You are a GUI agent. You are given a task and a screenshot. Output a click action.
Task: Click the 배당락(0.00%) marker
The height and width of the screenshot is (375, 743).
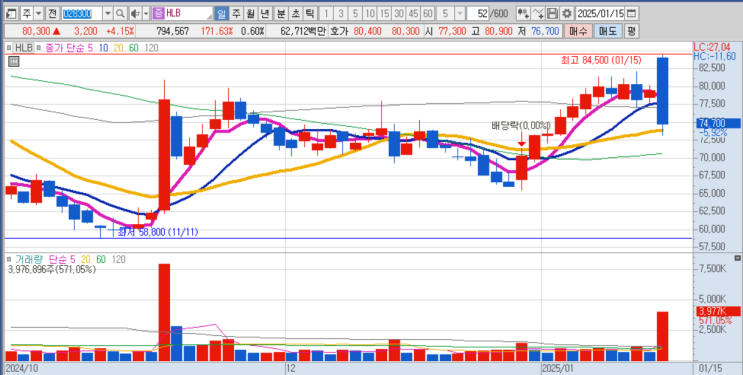(x=521, y=126)
